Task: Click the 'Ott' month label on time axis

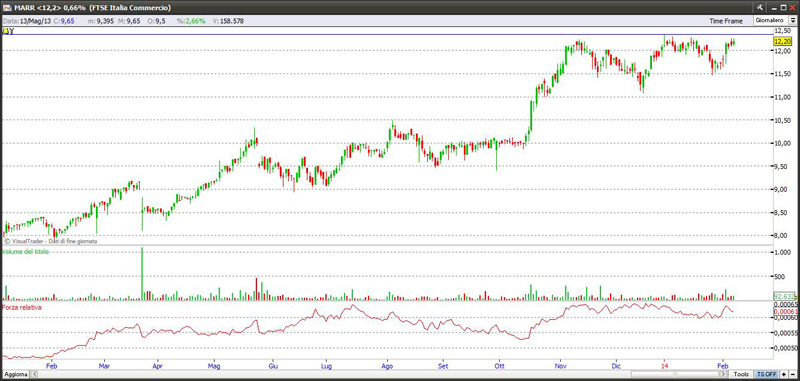Action: (498, 366)
